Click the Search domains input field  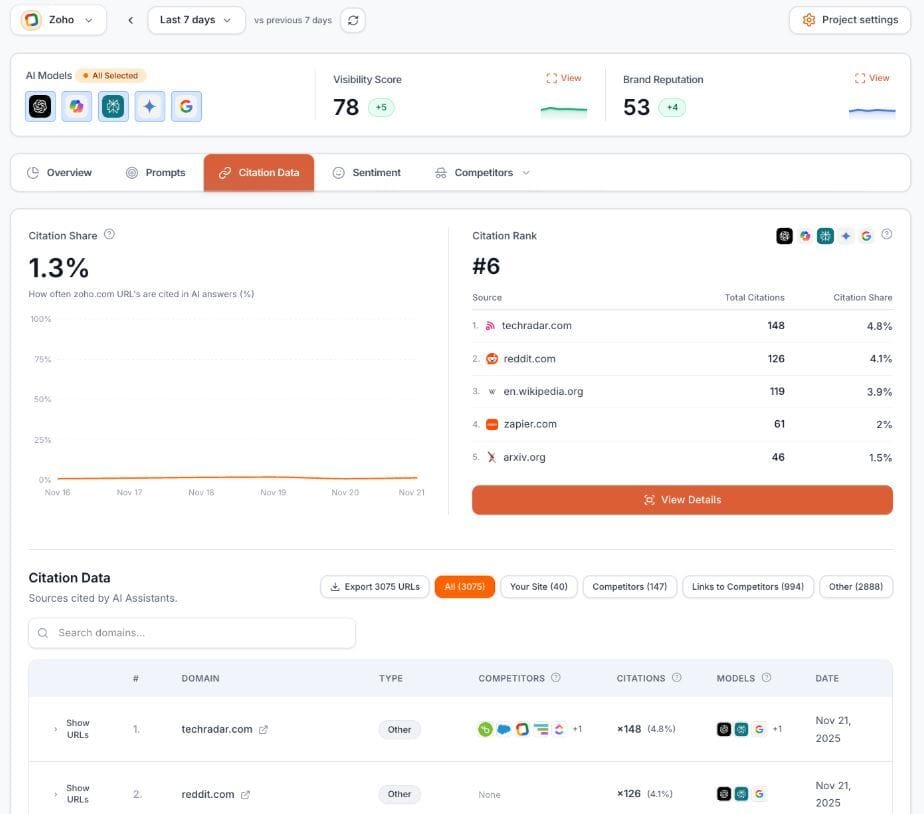tap(192, 633)
